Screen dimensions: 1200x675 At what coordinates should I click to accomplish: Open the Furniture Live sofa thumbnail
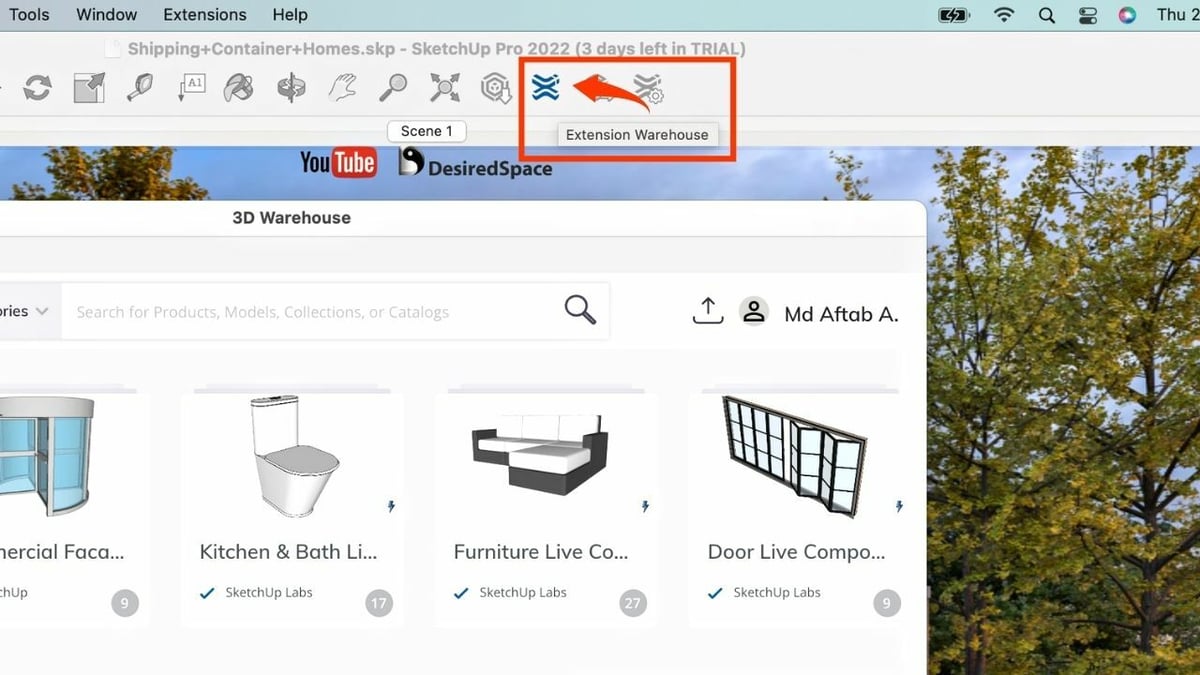(x=540, y=455)
